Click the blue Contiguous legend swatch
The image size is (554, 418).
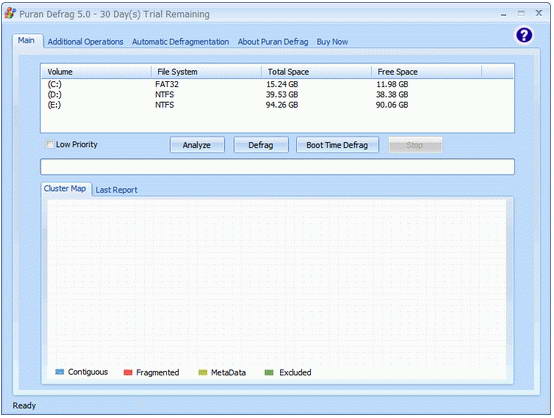pyautogui.click(x=60, y=372)
